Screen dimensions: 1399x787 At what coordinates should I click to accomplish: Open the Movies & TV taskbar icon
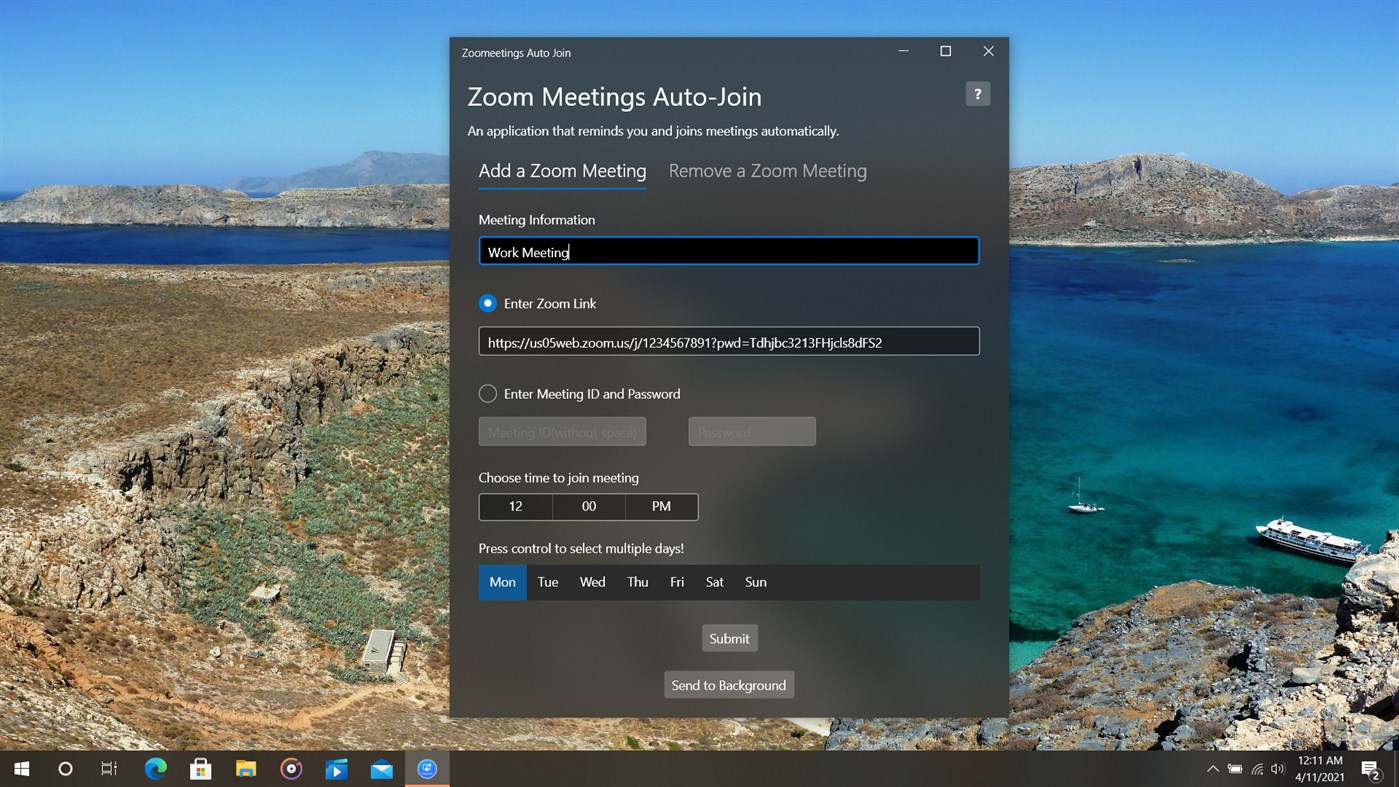[336, 768]
